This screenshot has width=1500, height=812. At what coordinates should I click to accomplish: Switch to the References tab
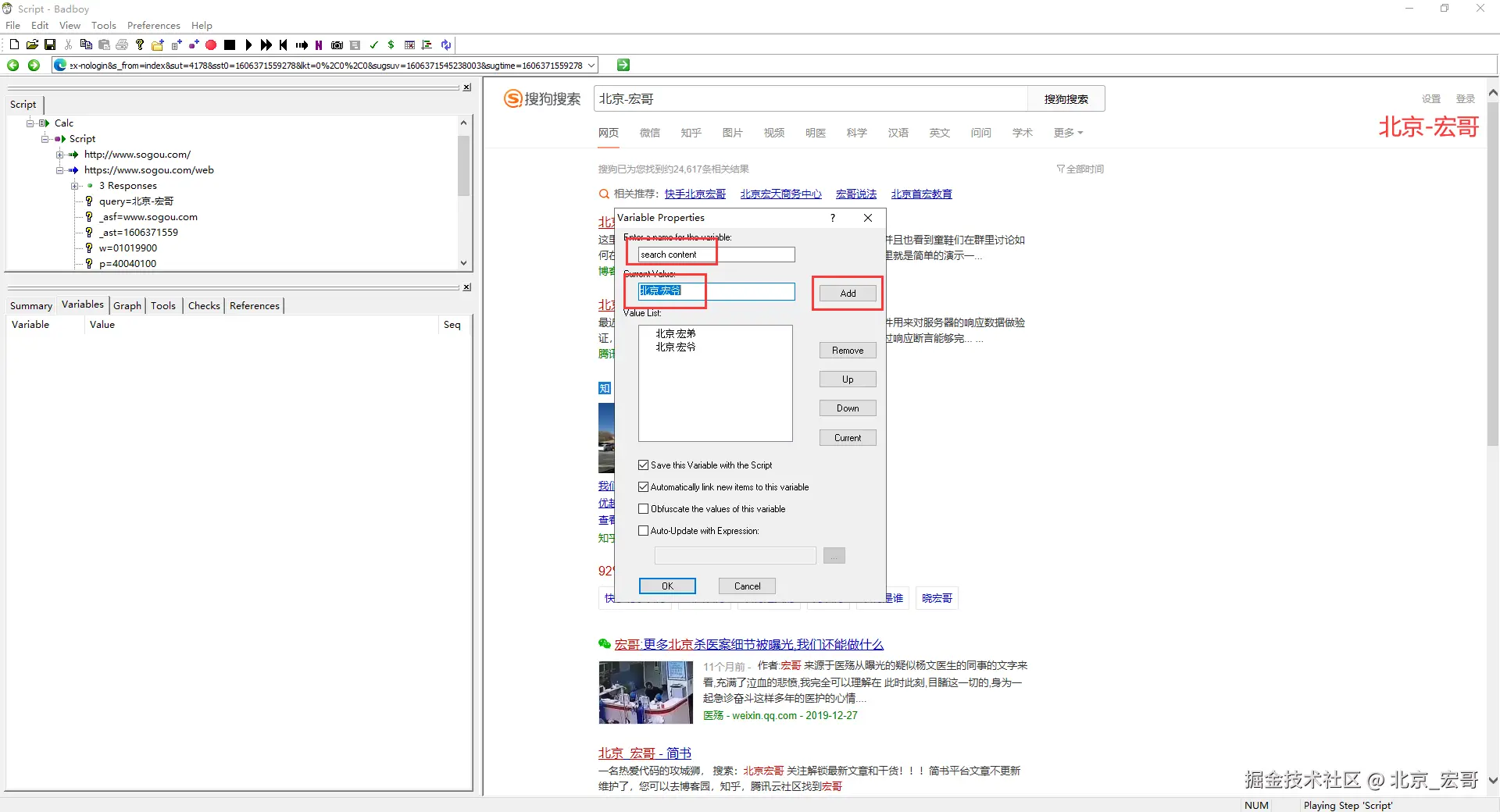click(x=255, y=306)
